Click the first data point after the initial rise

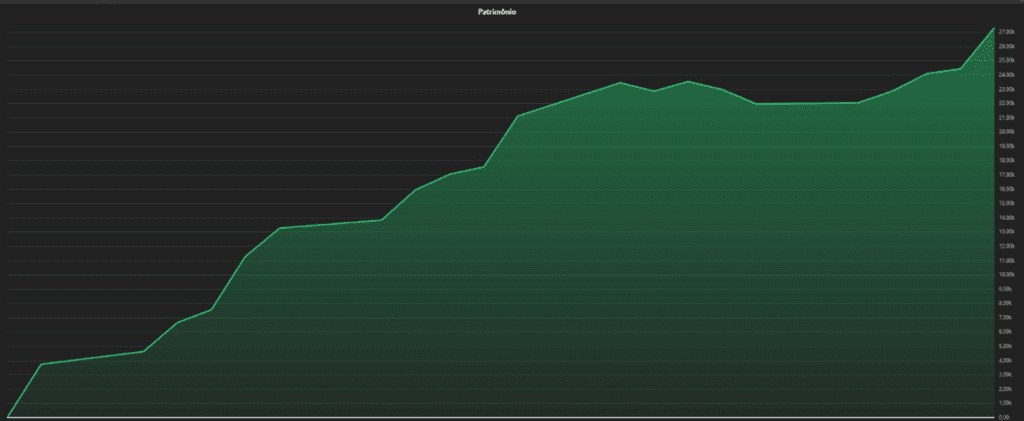pos(41,364)
